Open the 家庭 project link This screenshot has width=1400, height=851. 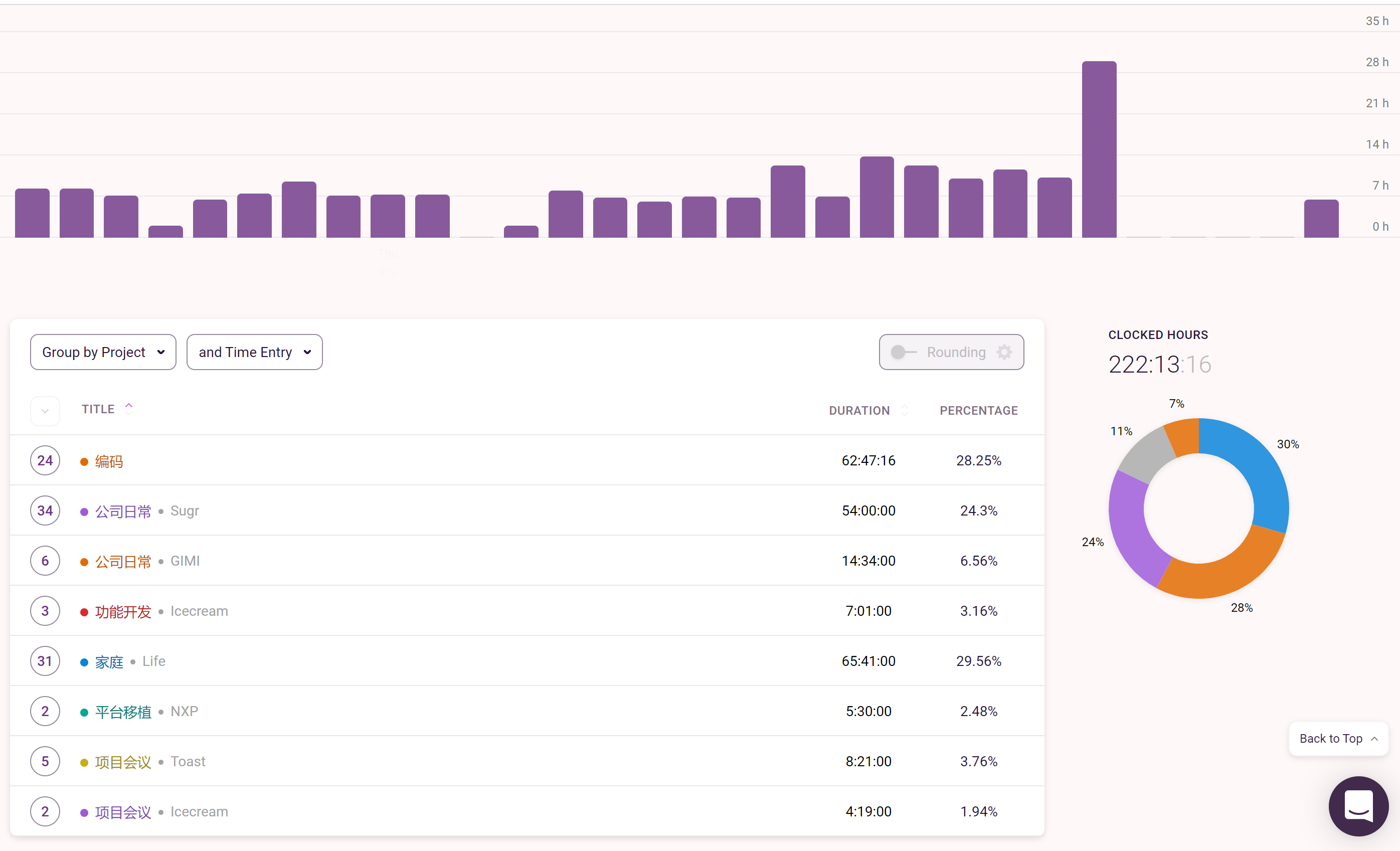coord(109,662)
